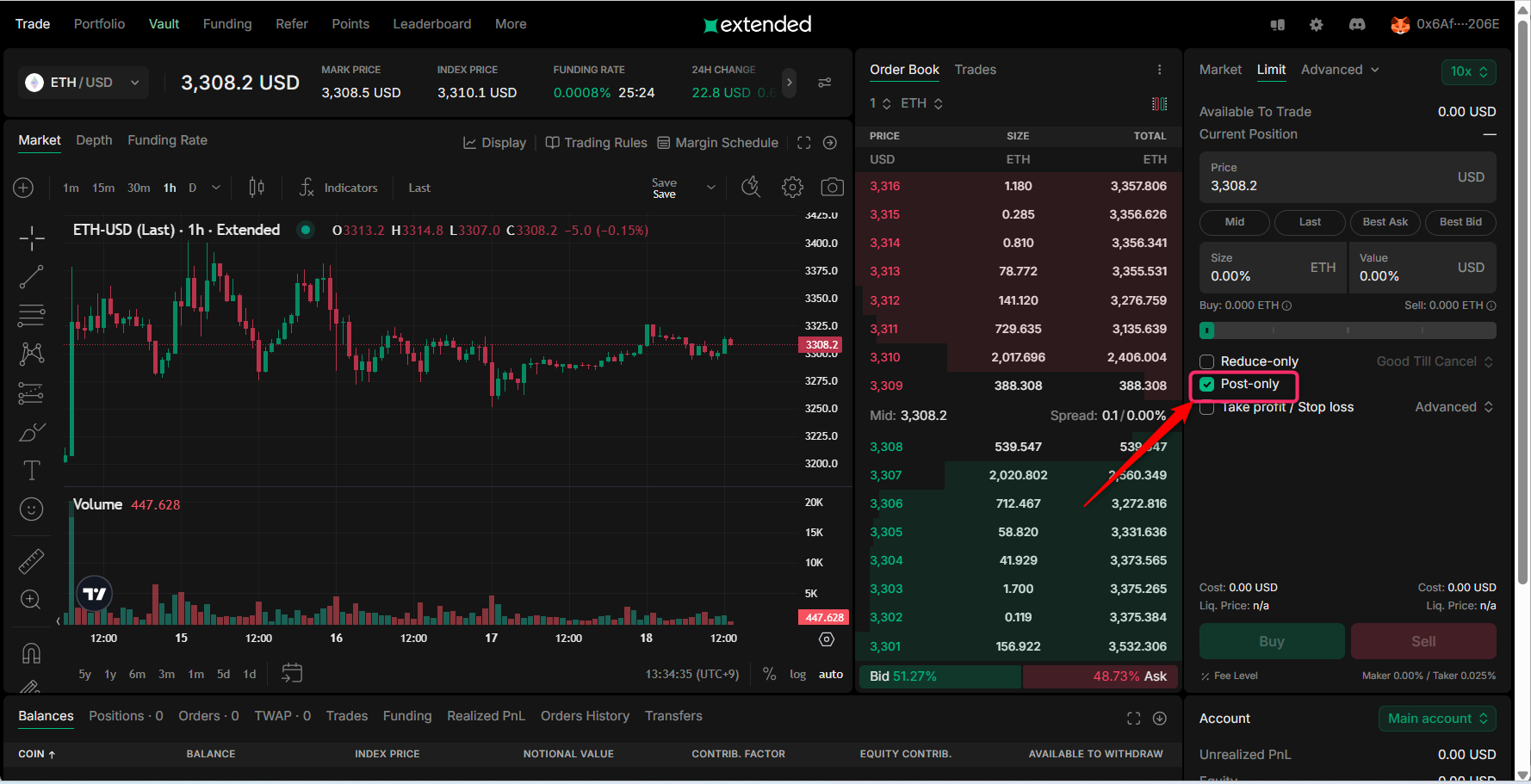Click the order size percentage slider
Screen dimensions: 1531x784
click(1348, 330)
